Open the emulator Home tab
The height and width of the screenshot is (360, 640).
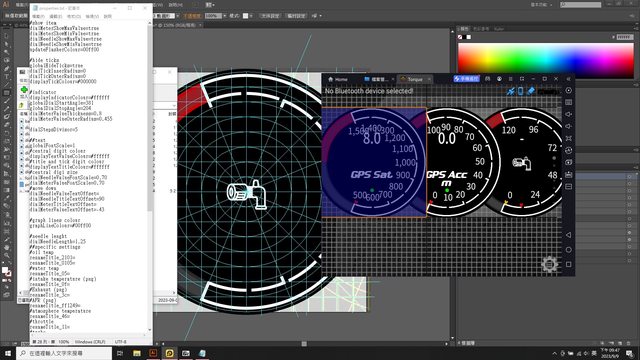[338, 79]
